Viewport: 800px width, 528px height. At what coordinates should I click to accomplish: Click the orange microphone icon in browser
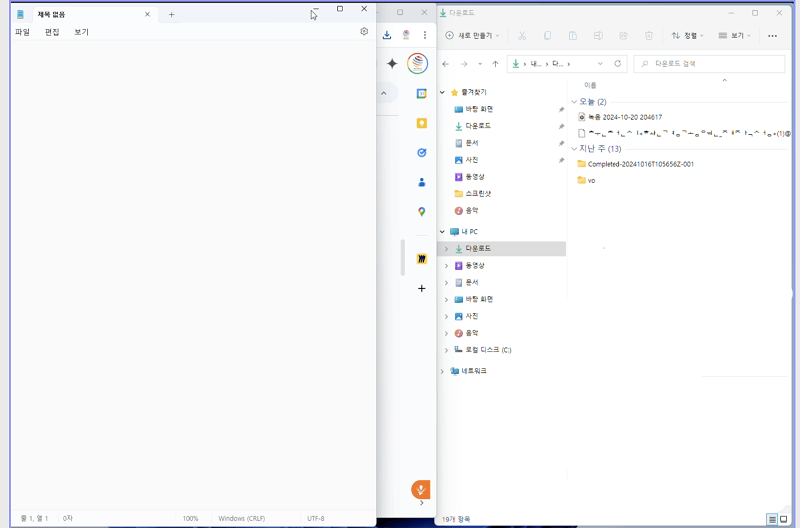click(420, 490)
